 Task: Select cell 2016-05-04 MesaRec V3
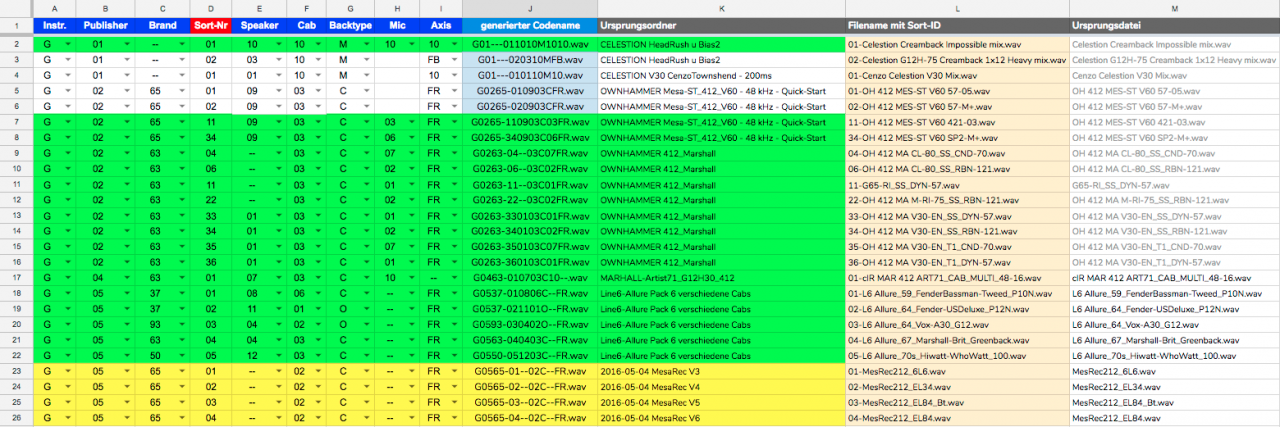coord(720,371)
